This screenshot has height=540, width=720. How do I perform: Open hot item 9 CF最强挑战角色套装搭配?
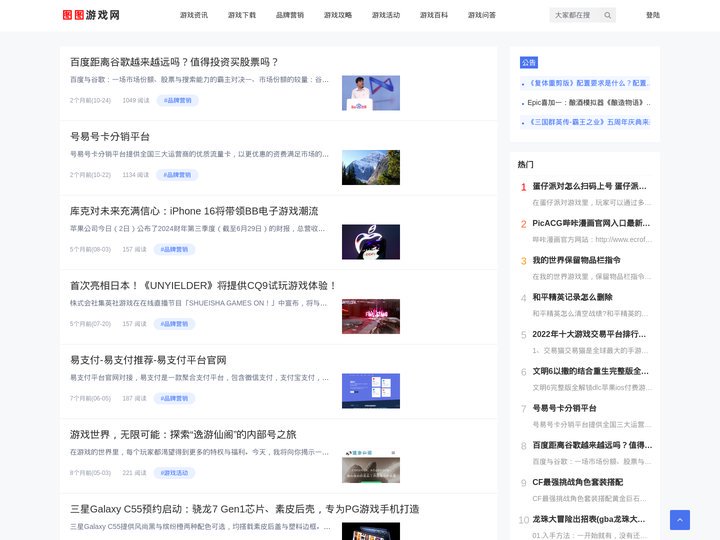click(578, 482)
